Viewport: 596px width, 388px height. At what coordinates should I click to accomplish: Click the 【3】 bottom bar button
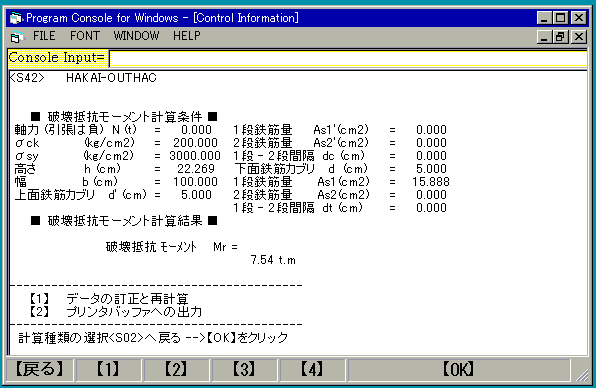coord(244,369)
